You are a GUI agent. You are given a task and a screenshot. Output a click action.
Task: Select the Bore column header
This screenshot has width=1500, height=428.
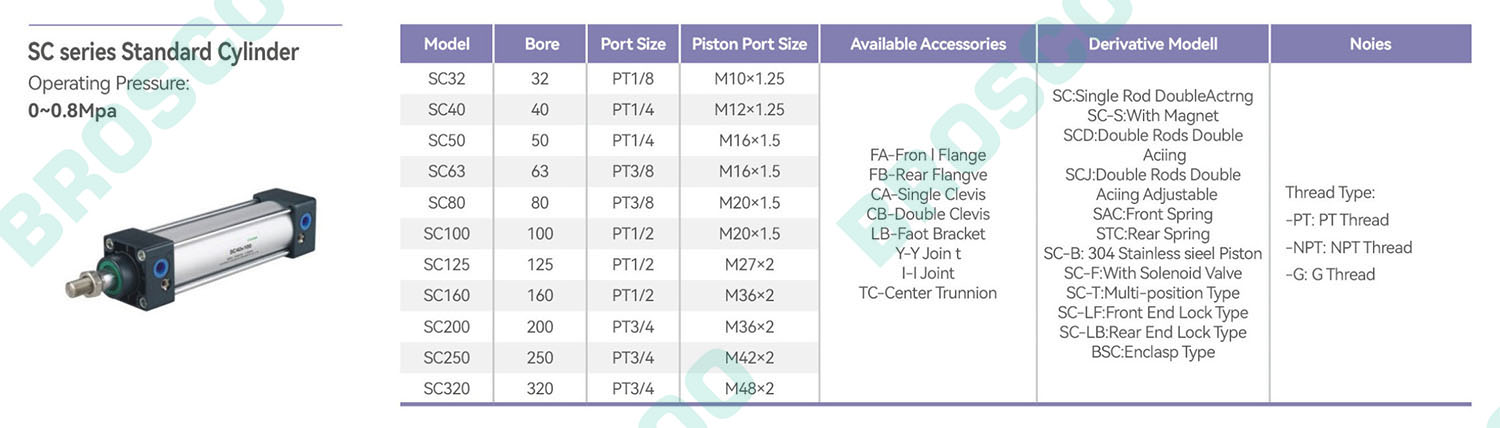point(541,44)
